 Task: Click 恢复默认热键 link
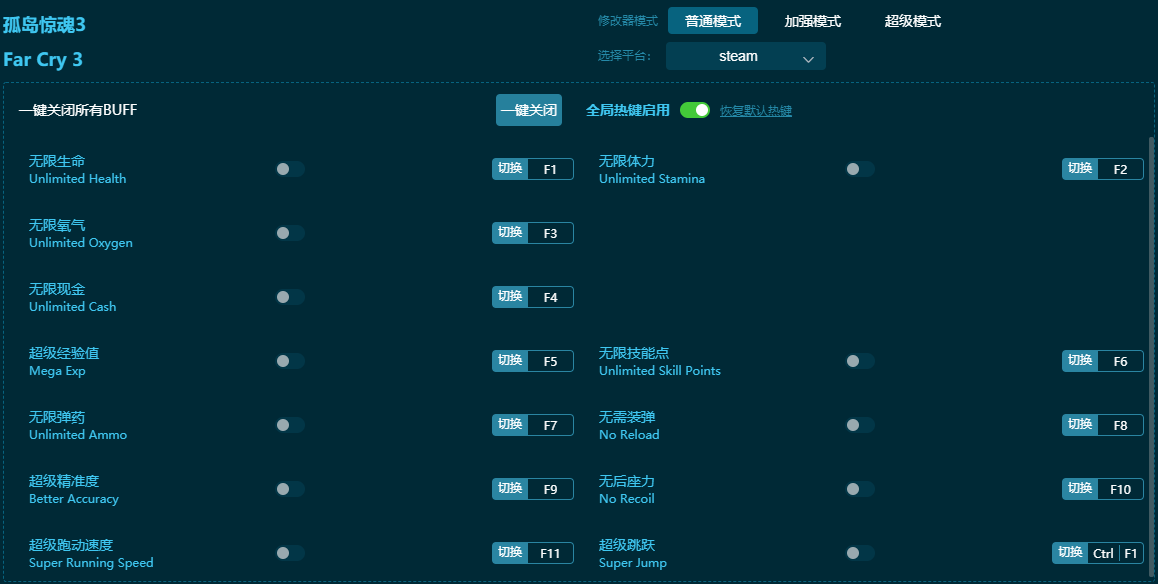pos(755,111)
